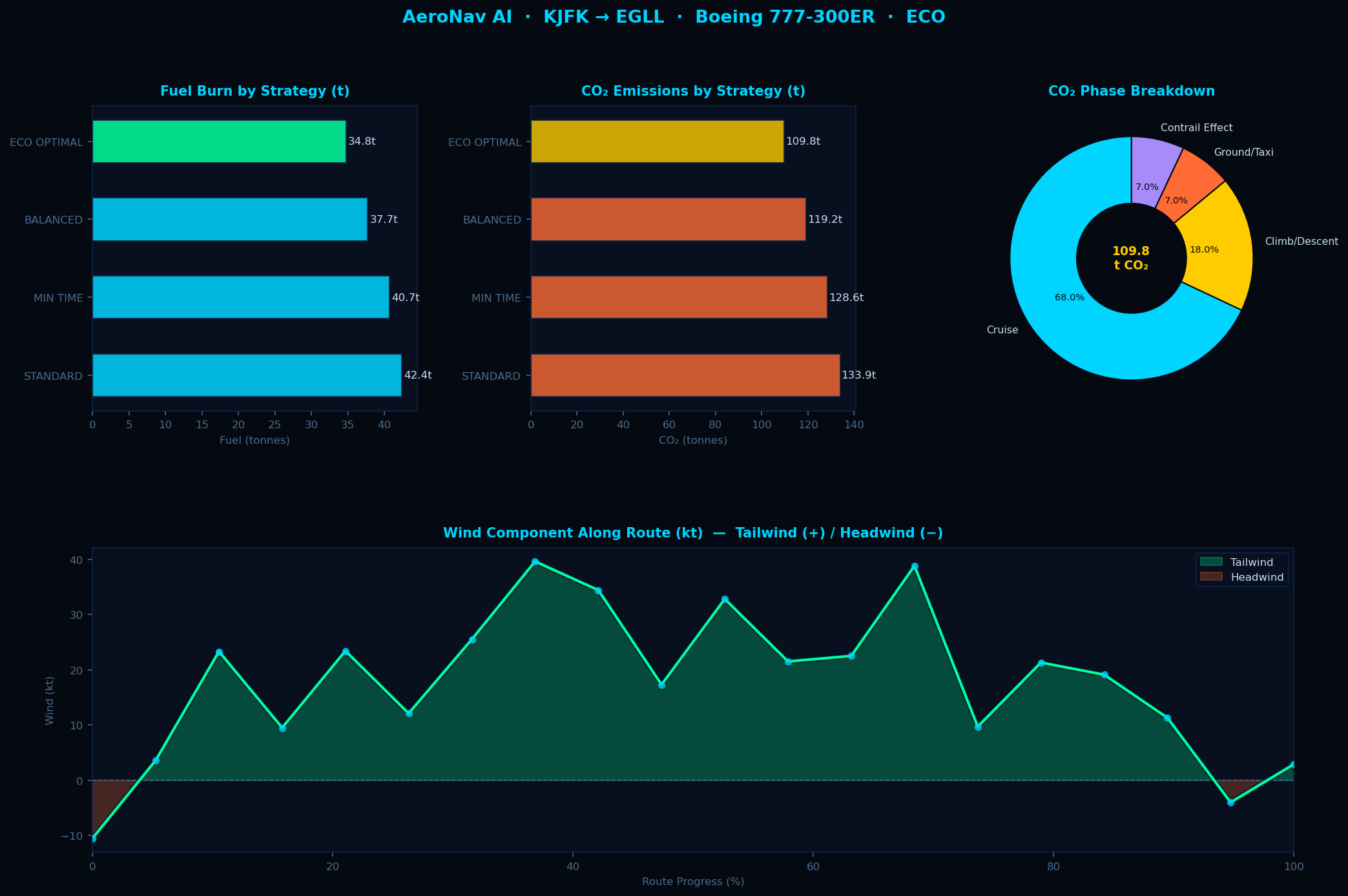Click the first wind data point at 0%
Screen dimensions: 1348x896
click(x=93, y=839)
